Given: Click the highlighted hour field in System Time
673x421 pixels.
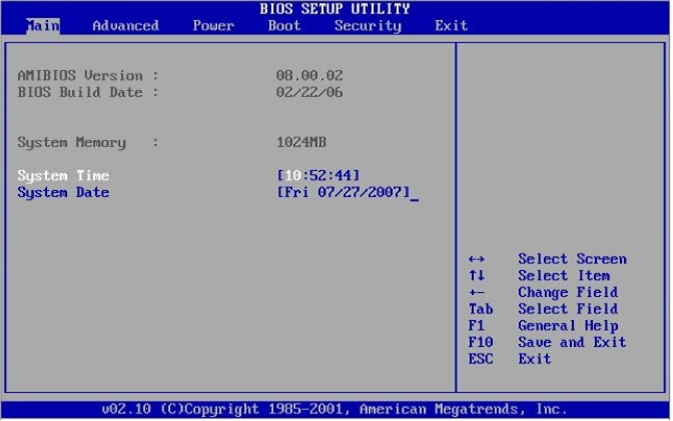Looking at the screenshot, I should 292,175.
